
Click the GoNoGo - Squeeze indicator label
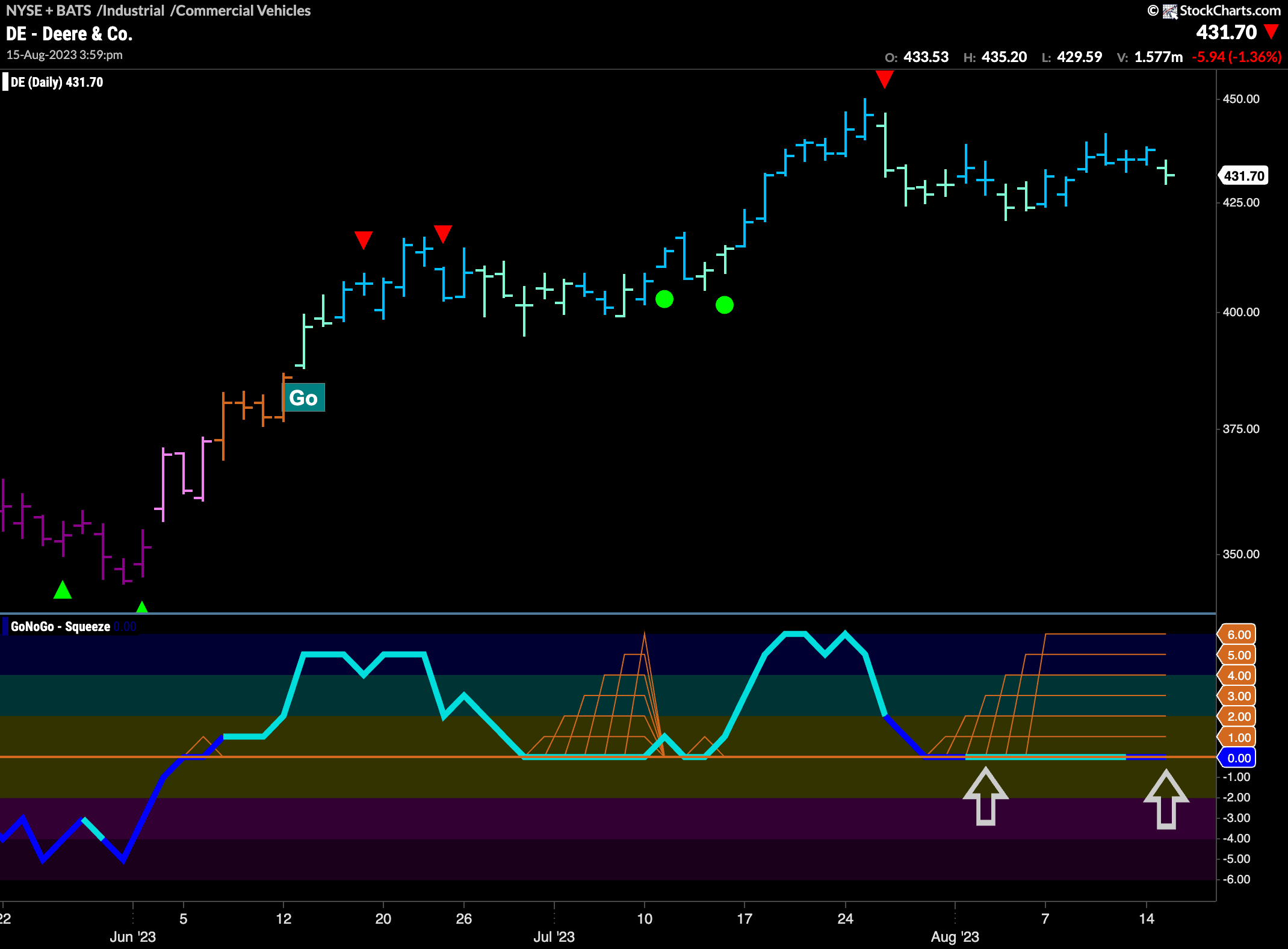click(x=60, y=626)
